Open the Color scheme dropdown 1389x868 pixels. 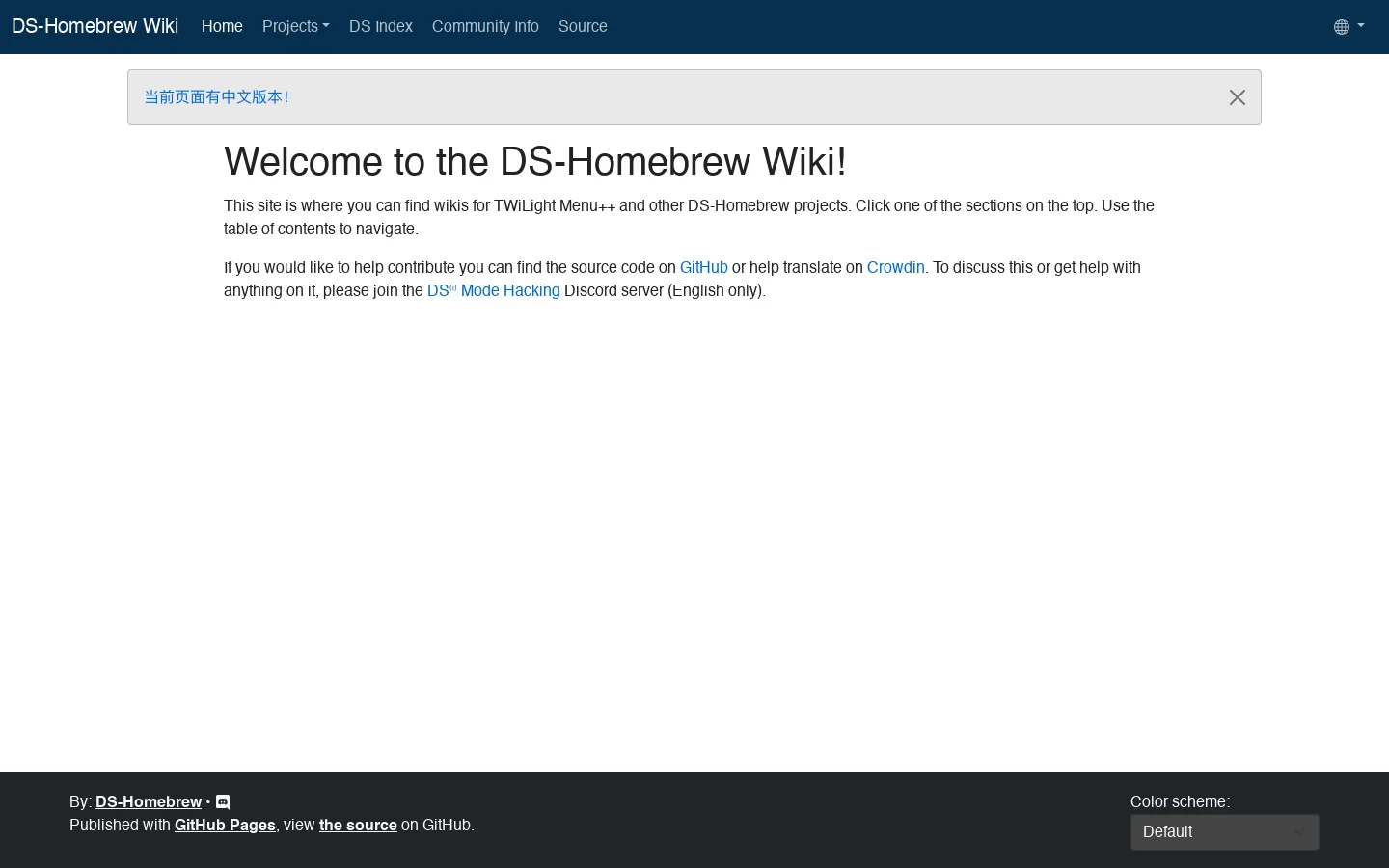click(x=1224, y=832)
